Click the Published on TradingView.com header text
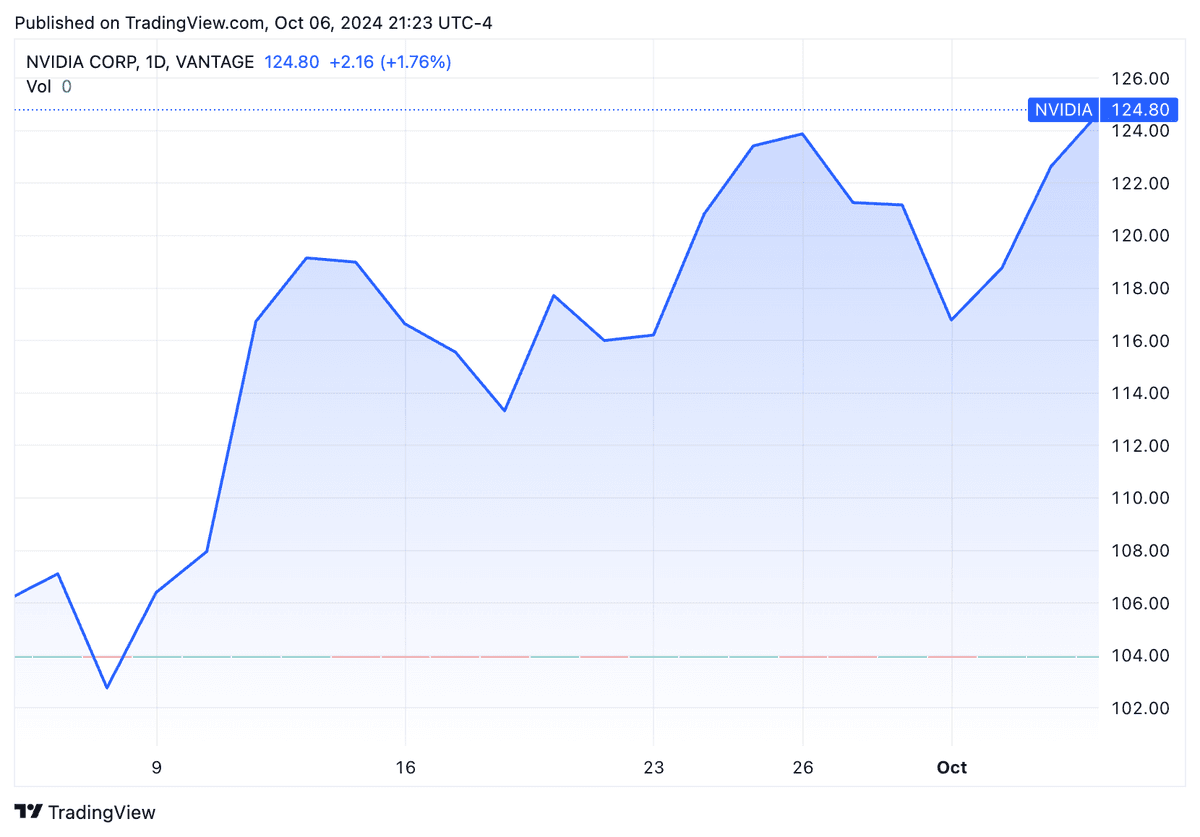 pyautogui.click(x=255, y=23)
